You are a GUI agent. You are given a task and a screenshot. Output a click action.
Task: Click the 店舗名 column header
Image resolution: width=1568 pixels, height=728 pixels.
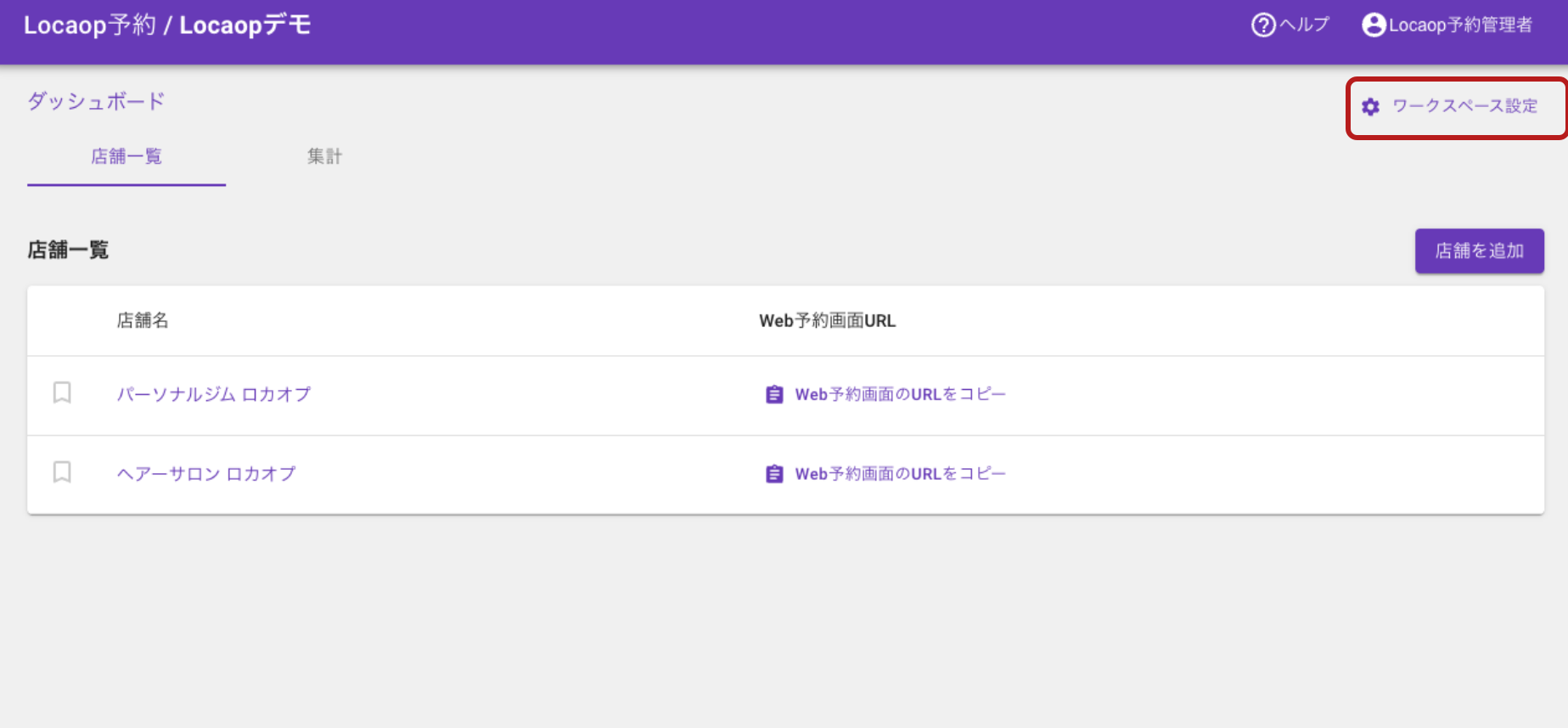tap(143, 320)
